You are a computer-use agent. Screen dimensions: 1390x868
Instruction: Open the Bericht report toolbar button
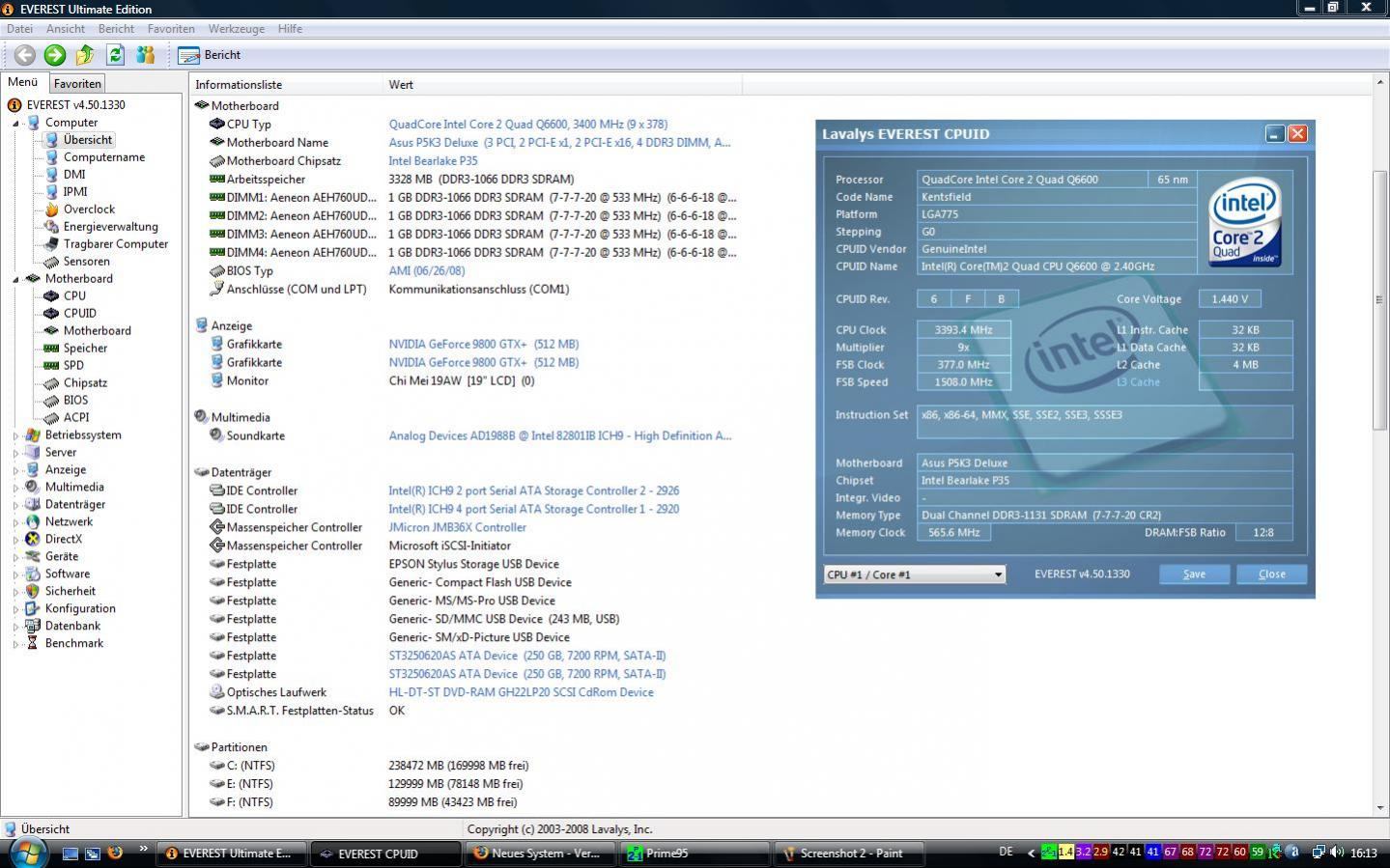click(x=210, y=55)
